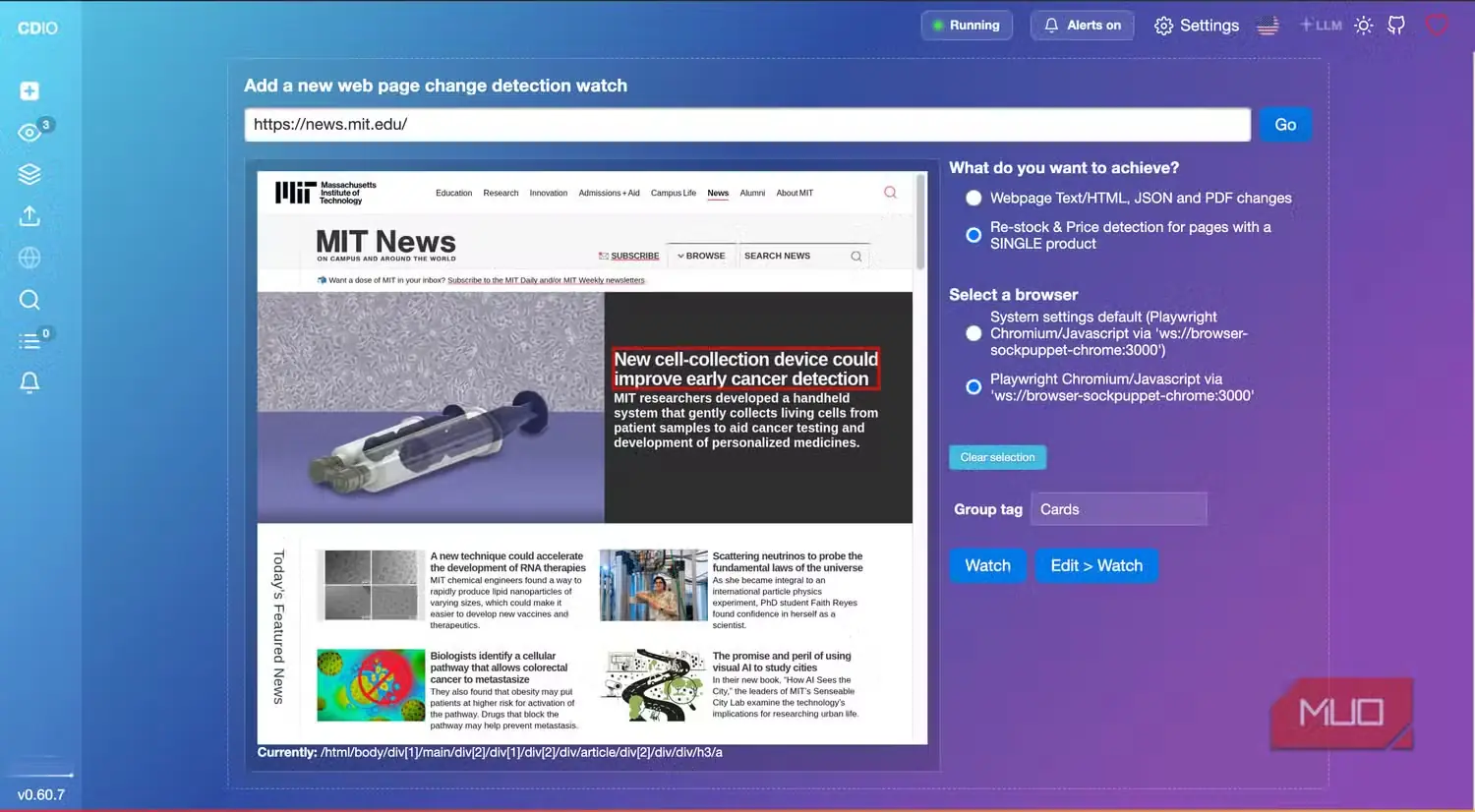Open the Innovation menu item

point(548,193)
